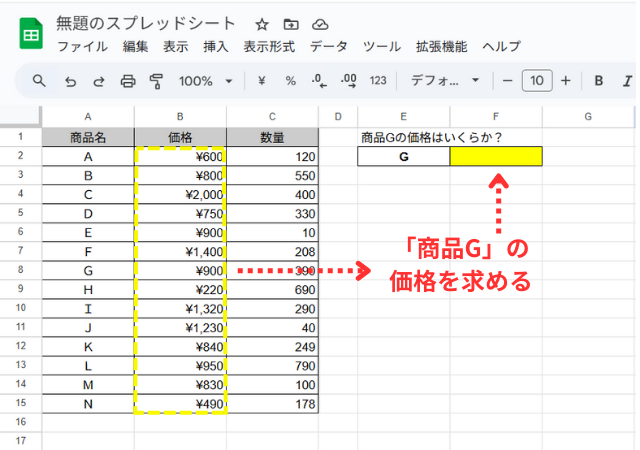Open the 123 number format menu
The height and width of the screenshot is (450, 640).
[378, 81]
